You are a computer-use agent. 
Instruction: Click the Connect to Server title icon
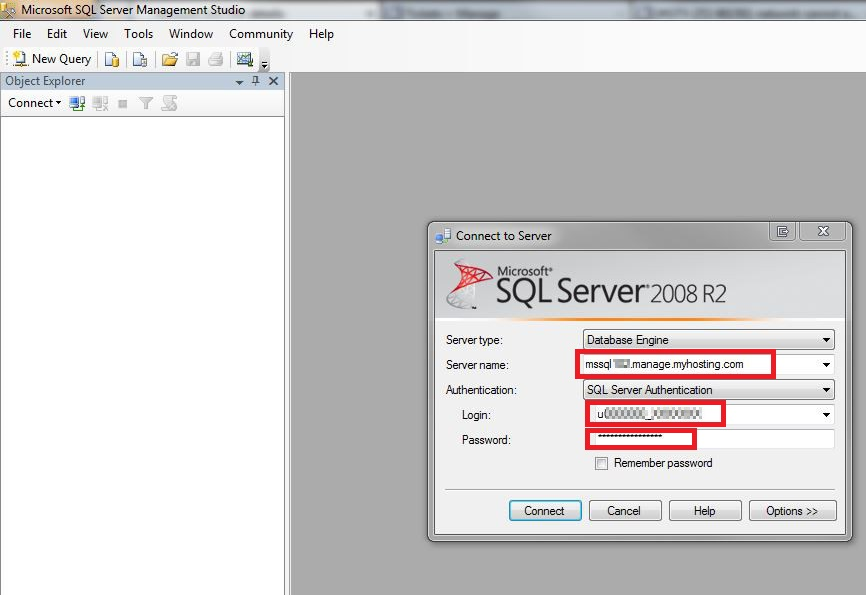[443, 236]
